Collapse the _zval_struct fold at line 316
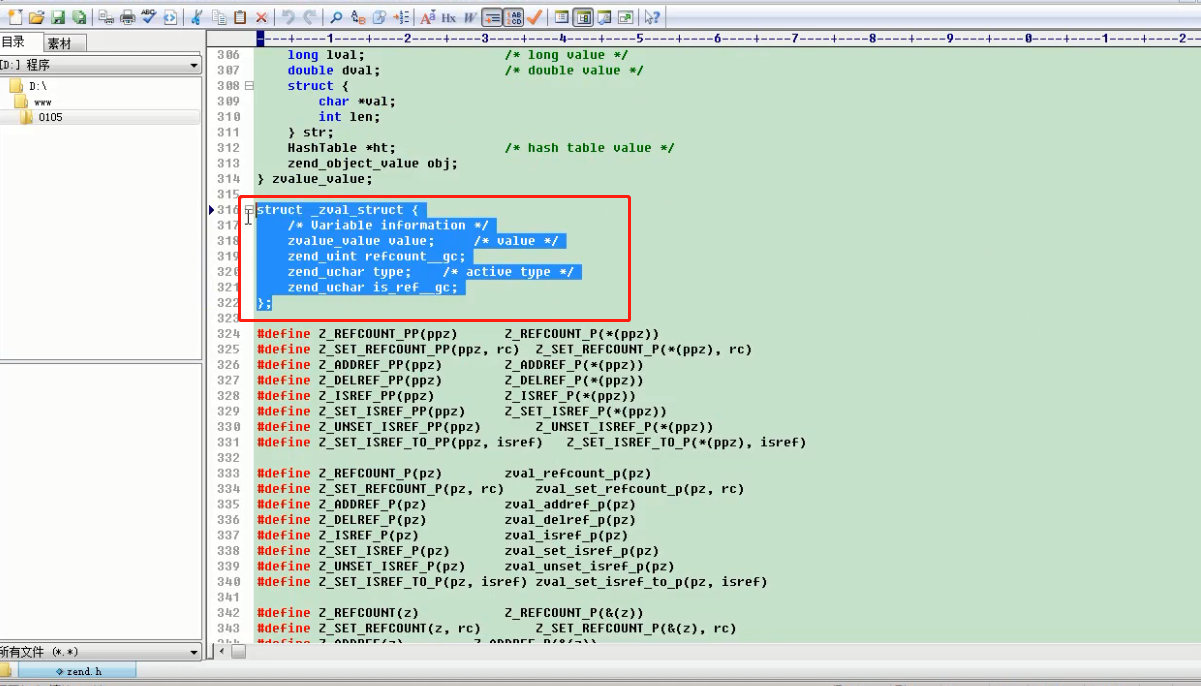 (x=249, y=210)
